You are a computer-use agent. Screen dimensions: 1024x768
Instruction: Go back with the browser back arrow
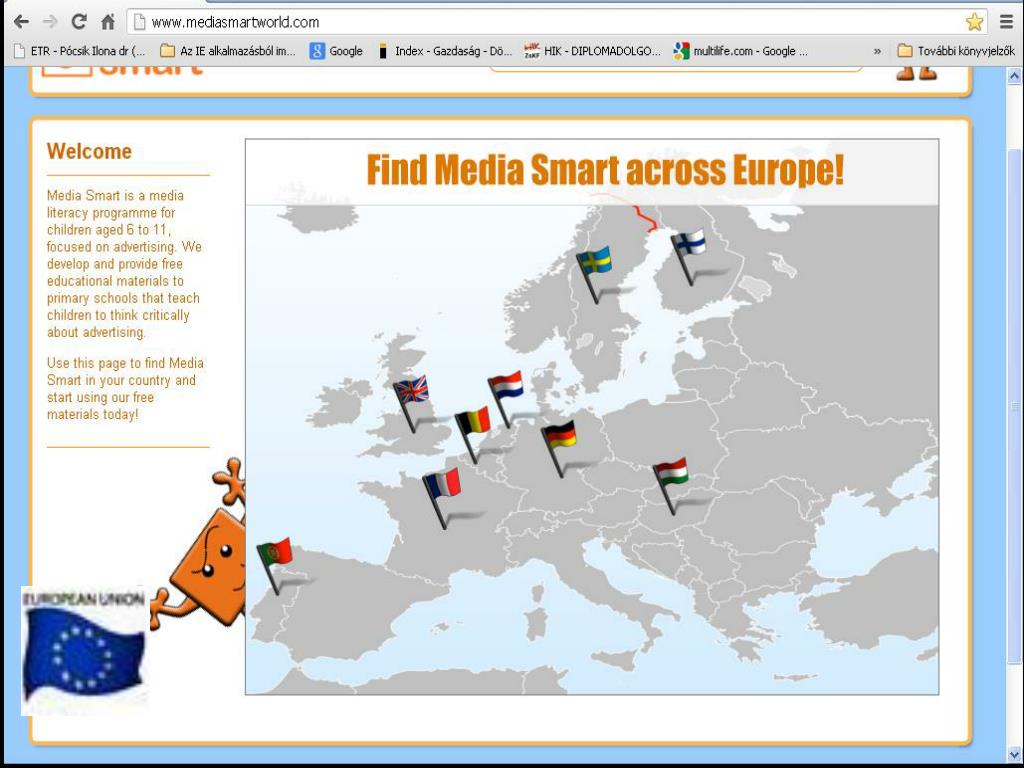coord(21,22)
